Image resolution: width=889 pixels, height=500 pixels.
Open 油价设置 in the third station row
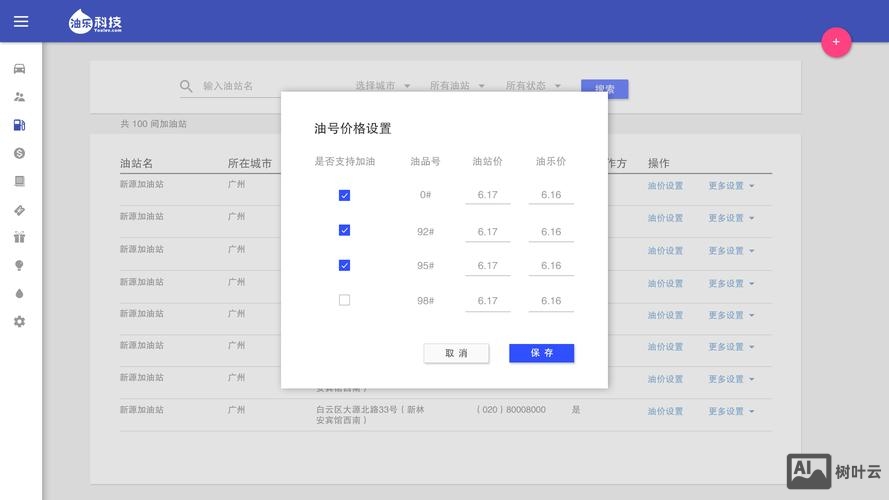[665, 251]
